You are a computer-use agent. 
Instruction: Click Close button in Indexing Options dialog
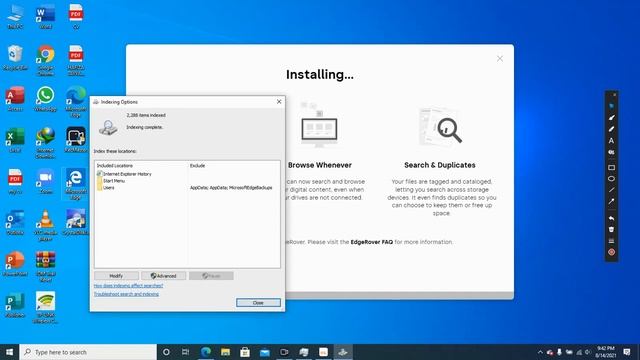(x=258, y=303)
